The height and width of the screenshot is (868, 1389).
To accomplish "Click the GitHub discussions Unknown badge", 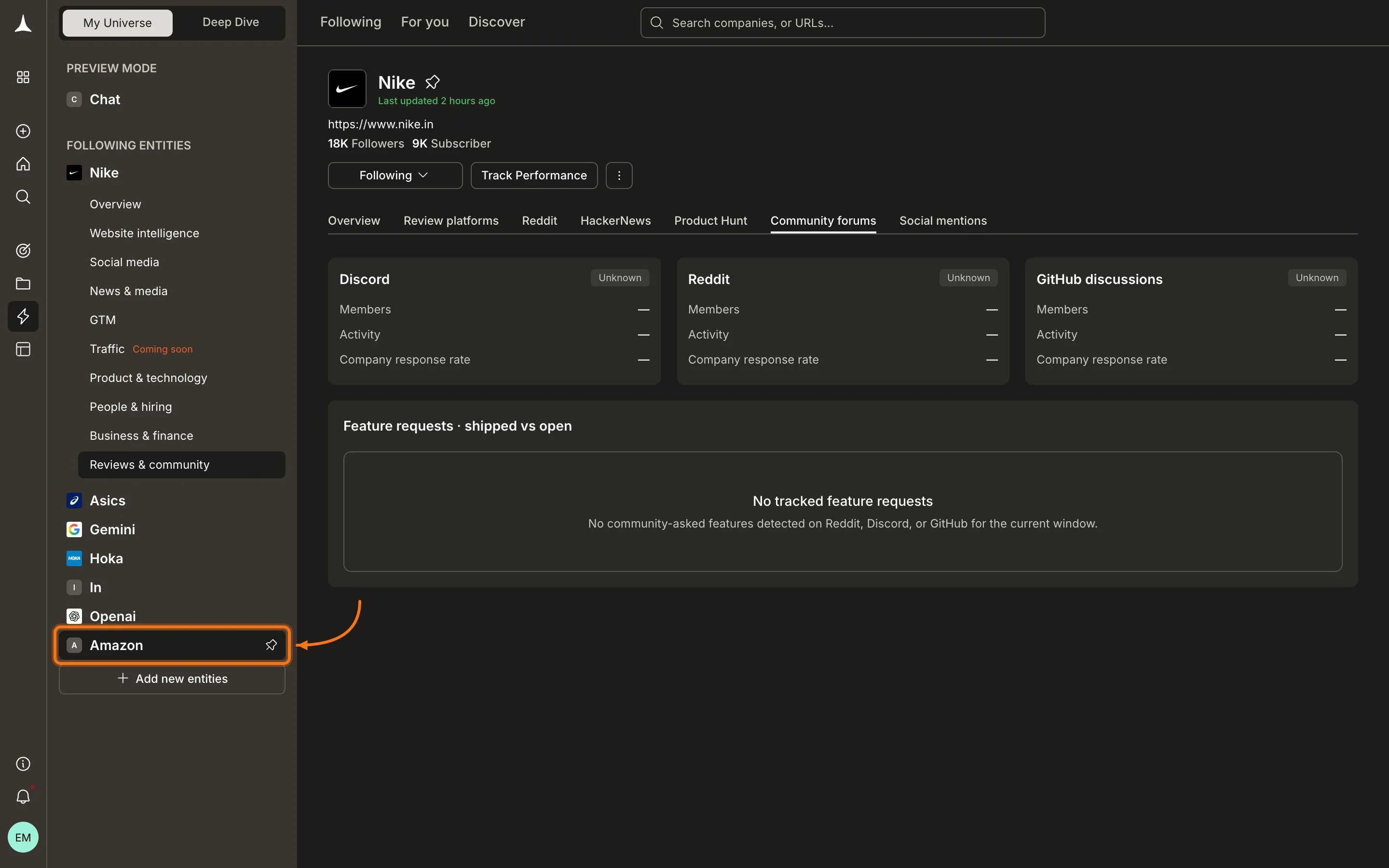I will [1317, 278].
